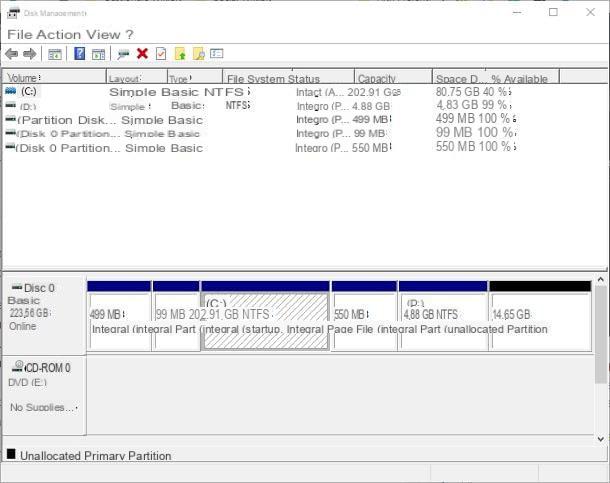Viewport: 610px width, 483px height.
Task: Maximize the Disk Management window
Action: pyautogui.click(x=553, y=12)
